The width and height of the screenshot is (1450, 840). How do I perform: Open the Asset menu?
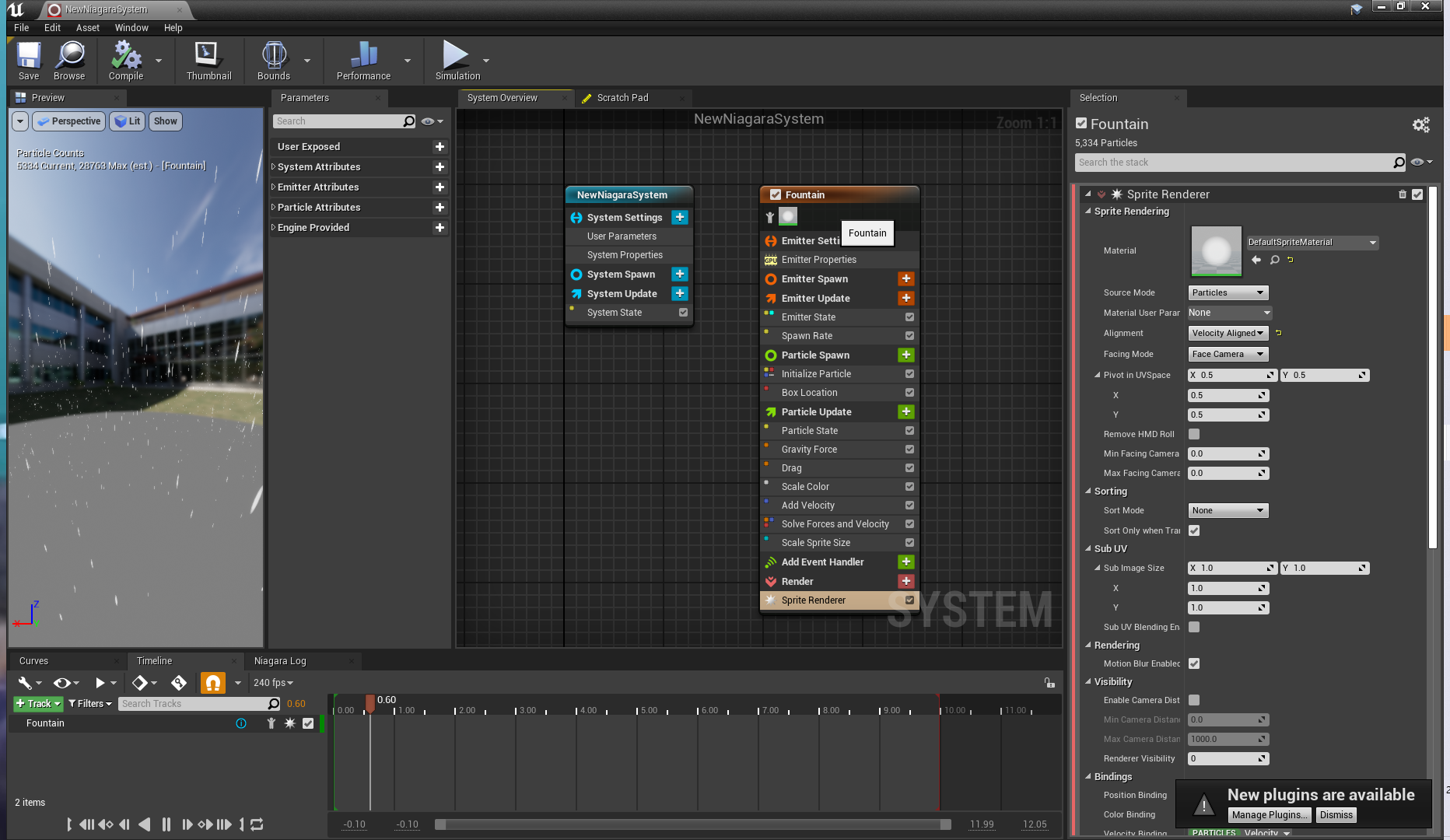[88, 28]
